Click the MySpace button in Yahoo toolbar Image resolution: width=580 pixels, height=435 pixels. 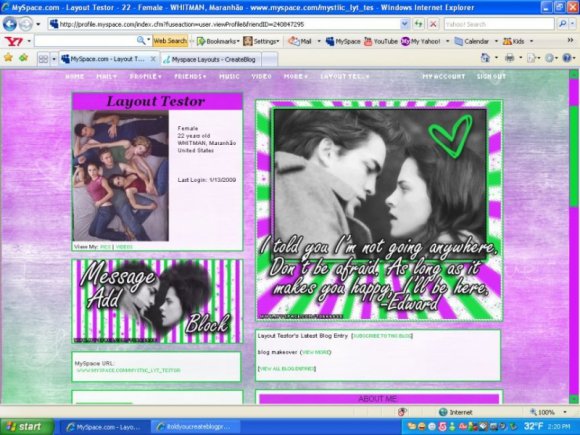tap(343, 41)
